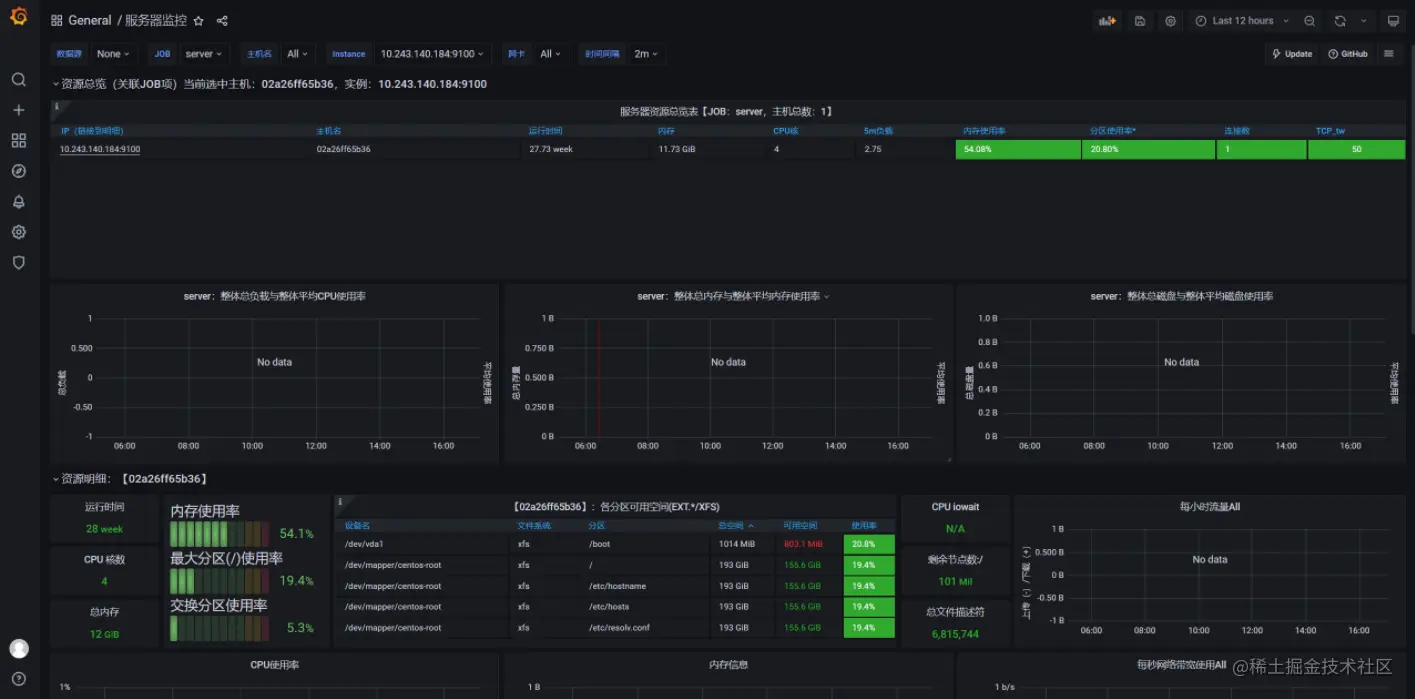Open the Last 12 hours time picker
The height and width of the screenshot is (699, 1415).
coord(1242,21)
